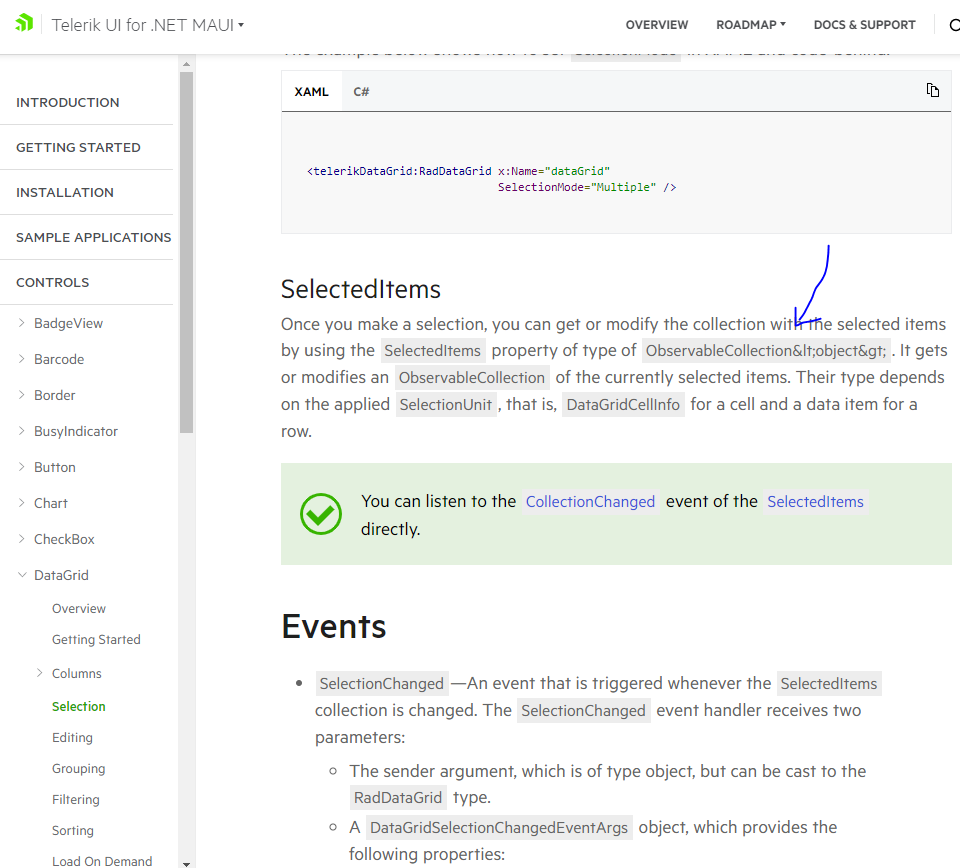Go to Docs & Support
This screenshot has height=868, width=960.
pyautogui.click(x=864, y=25)
